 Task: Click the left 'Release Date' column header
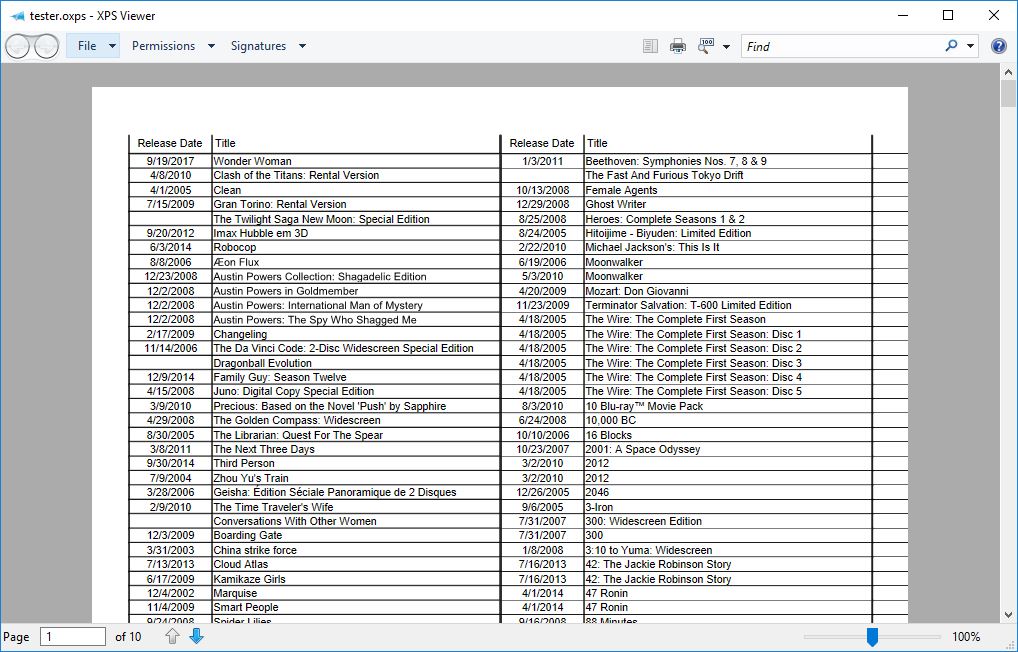[x=170, y=144]
